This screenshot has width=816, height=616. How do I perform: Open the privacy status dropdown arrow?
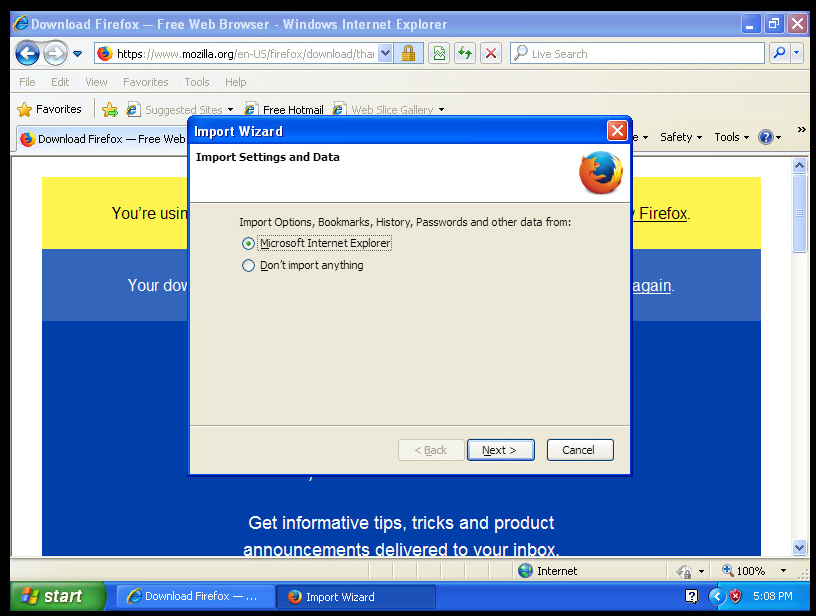pyautogui.click(x=701, y=571)
